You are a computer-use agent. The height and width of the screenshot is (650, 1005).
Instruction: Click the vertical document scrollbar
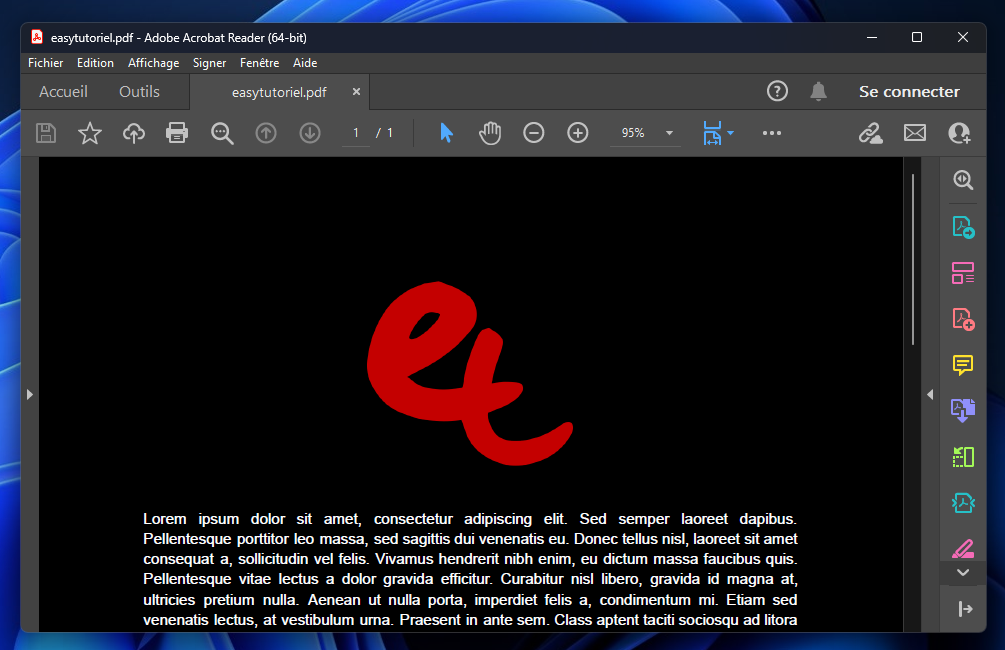913,259
